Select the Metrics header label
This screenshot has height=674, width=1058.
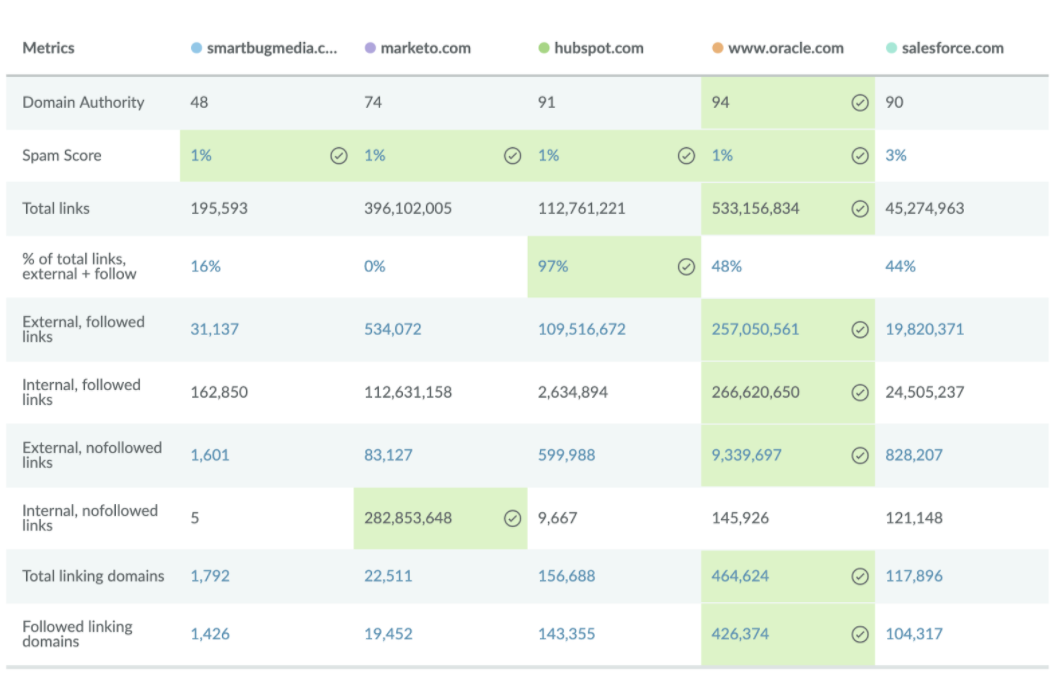pos(47,47)
